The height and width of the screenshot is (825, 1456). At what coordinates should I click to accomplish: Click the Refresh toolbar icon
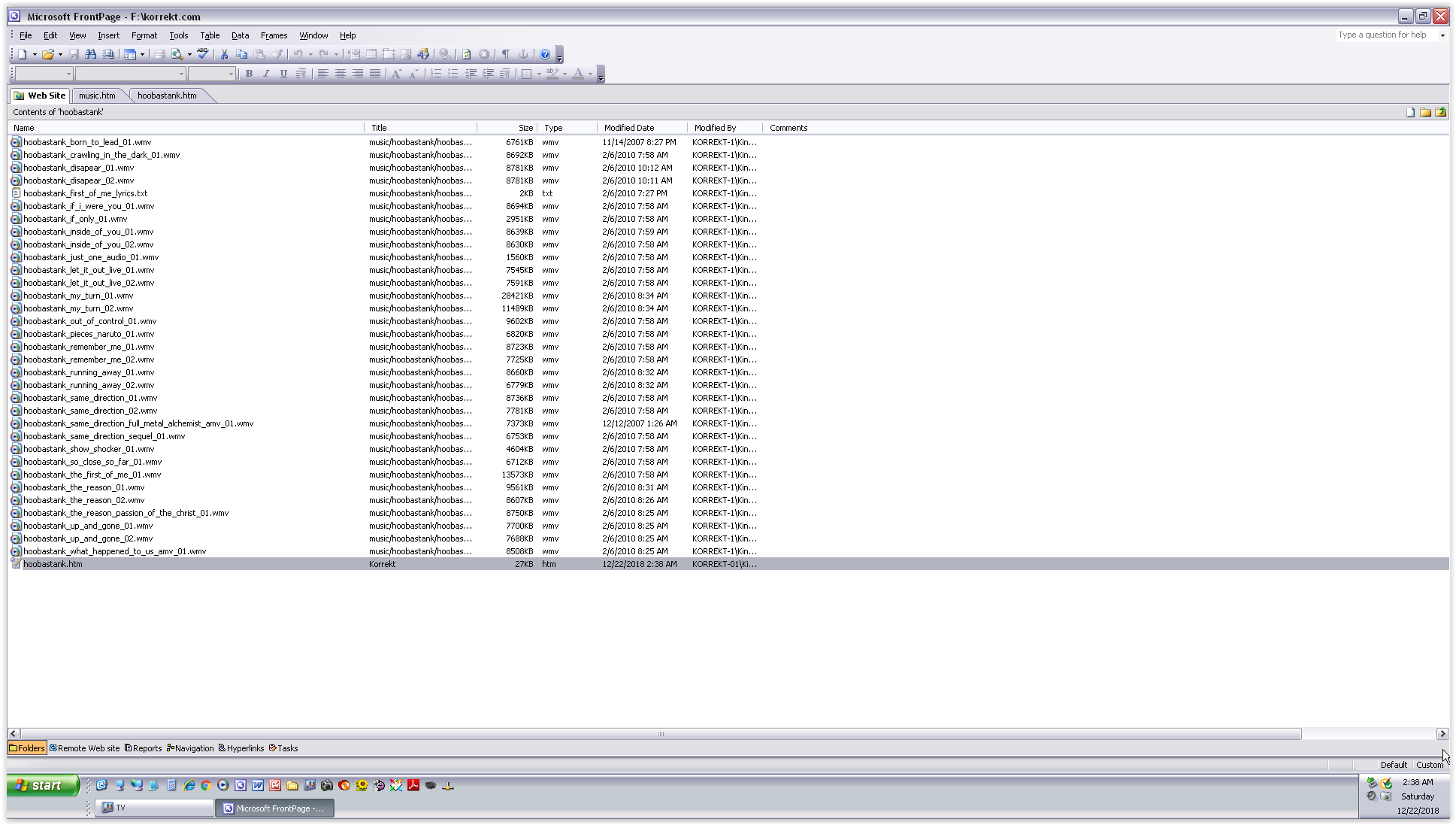[x=466, y=54]
